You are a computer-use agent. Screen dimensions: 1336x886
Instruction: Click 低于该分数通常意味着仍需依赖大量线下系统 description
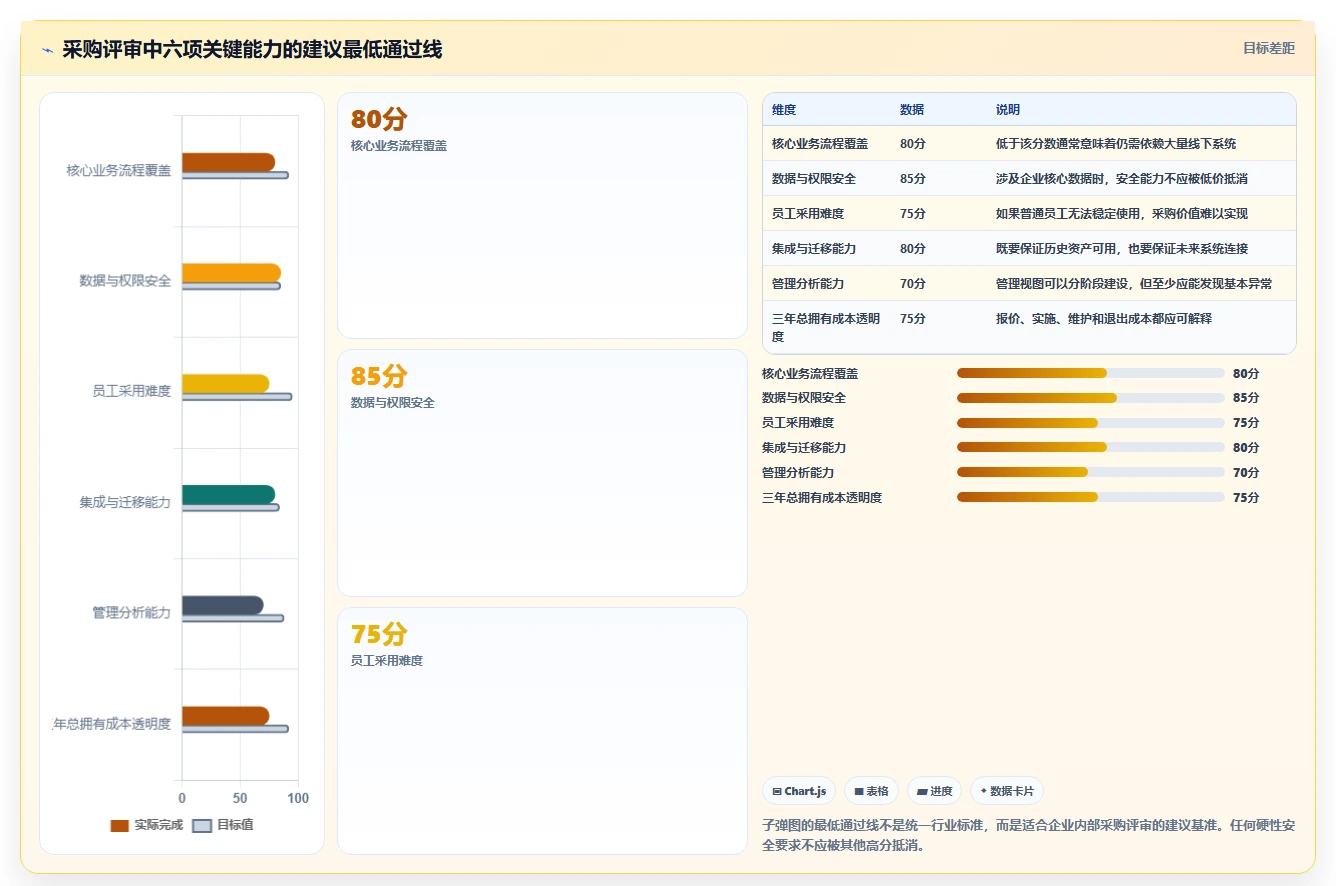click(1116, 144)
